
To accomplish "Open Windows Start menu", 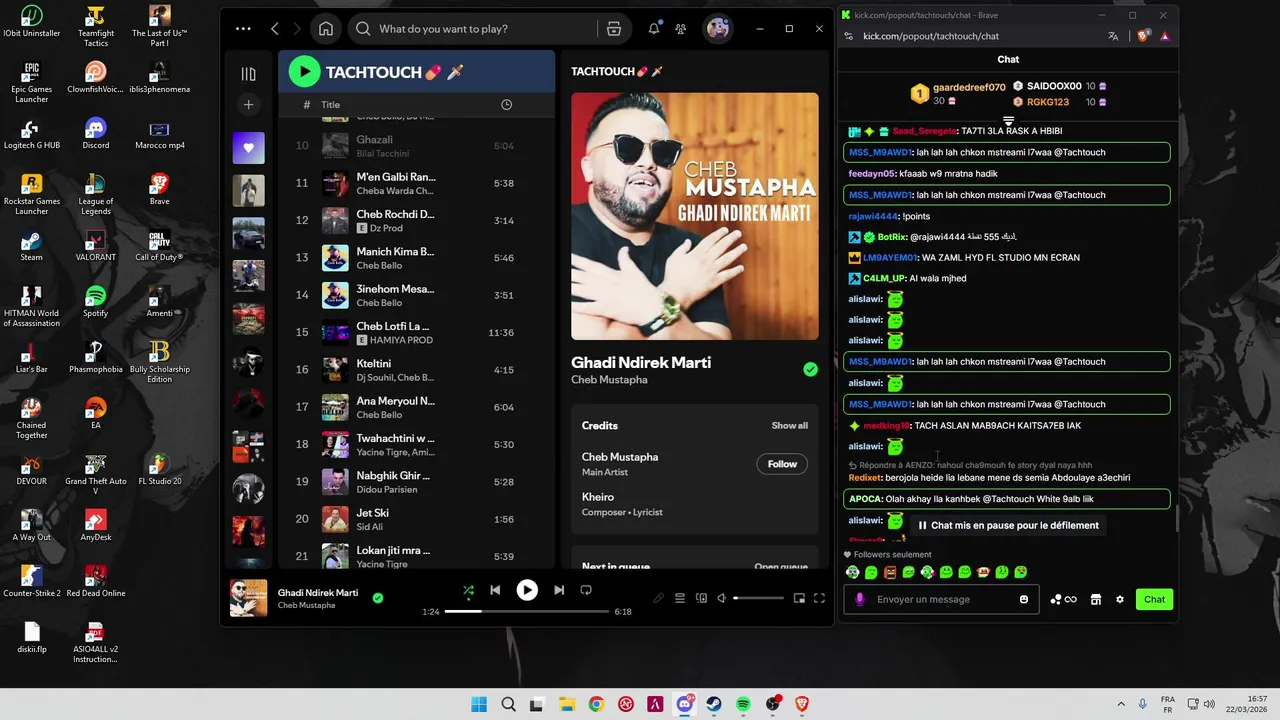I will 479,704.
